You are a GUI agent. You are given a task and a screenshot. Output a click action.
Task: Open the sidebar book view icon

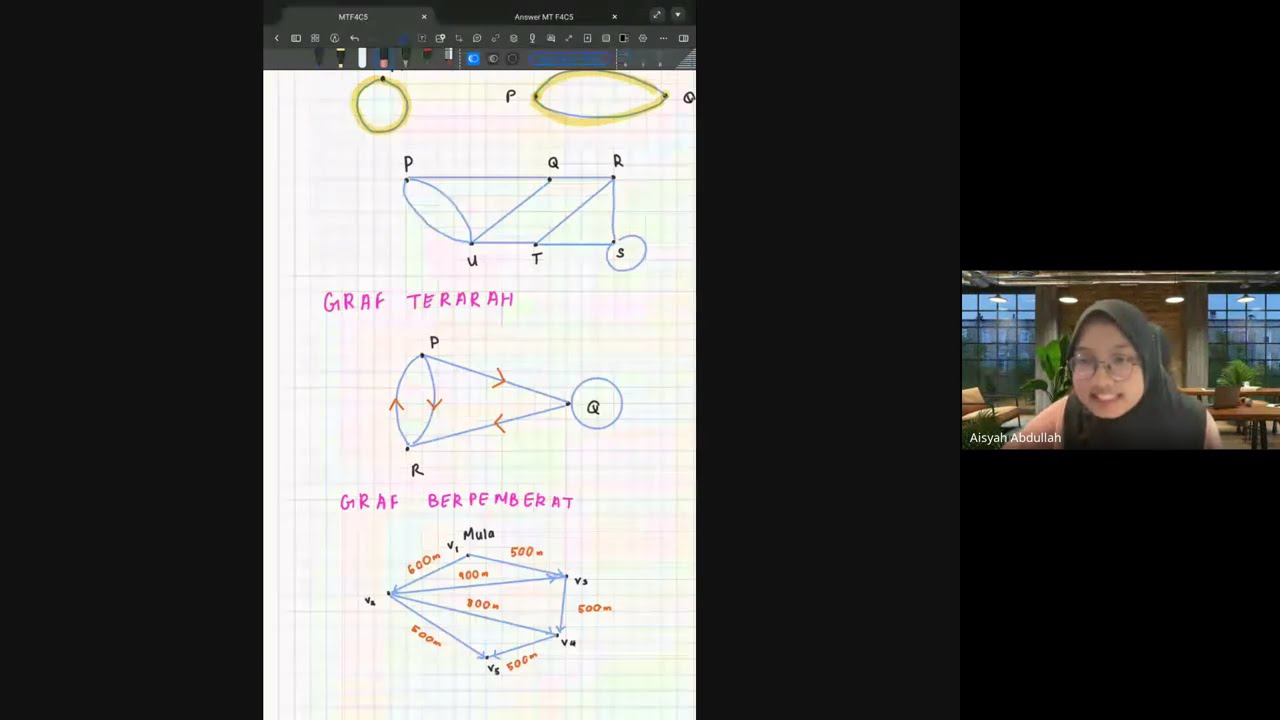click(x=296, y=38)
